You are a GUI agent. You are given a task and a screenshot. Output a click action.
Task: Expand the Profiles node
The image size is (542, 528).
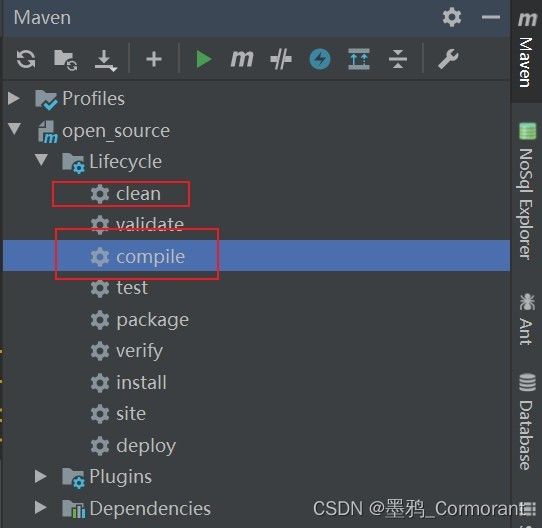click(x=13, y=99)
